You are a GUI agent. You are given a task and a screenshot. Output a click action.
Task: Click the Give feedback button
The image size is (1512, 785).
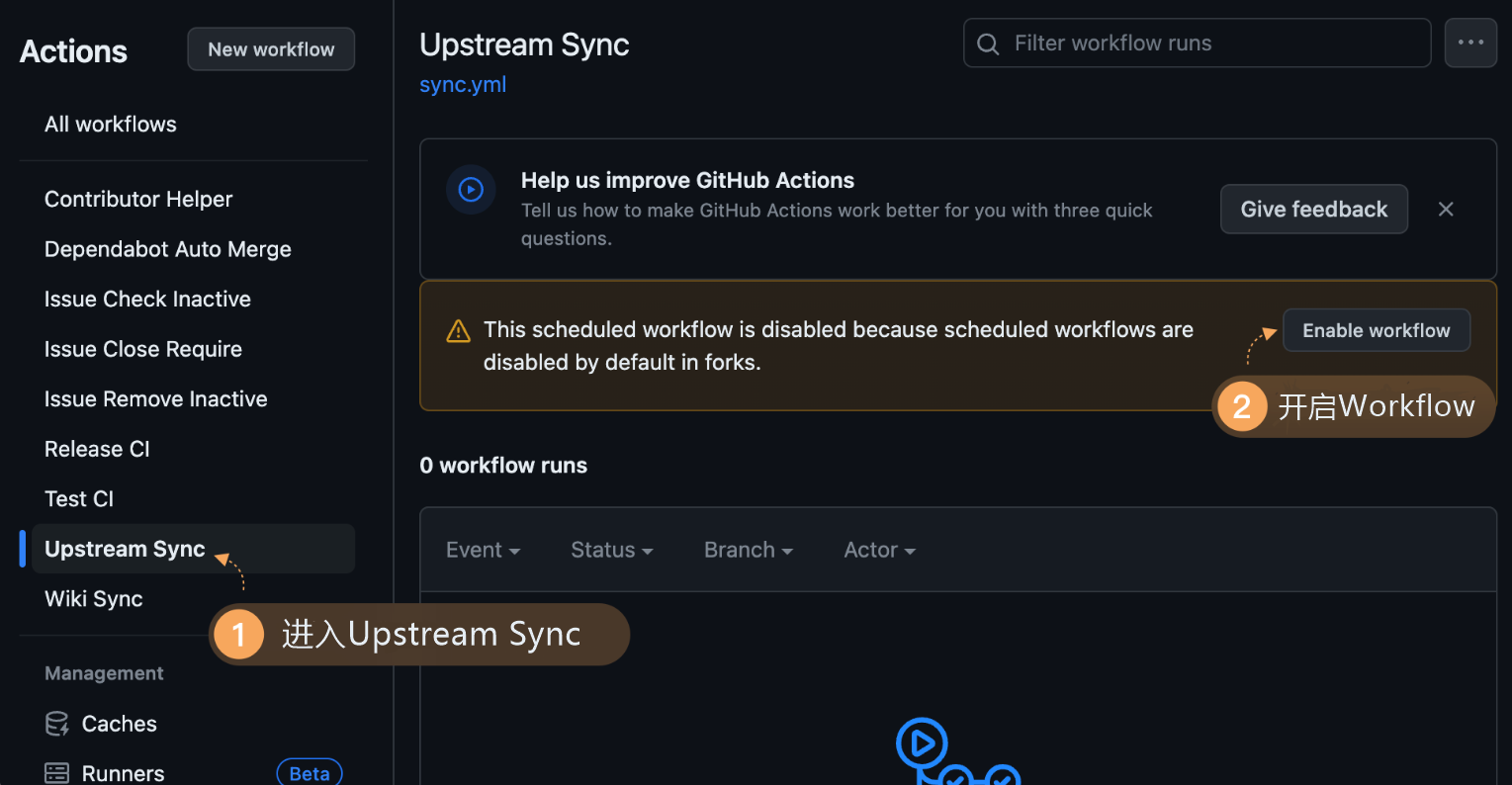click(1313, 209)
